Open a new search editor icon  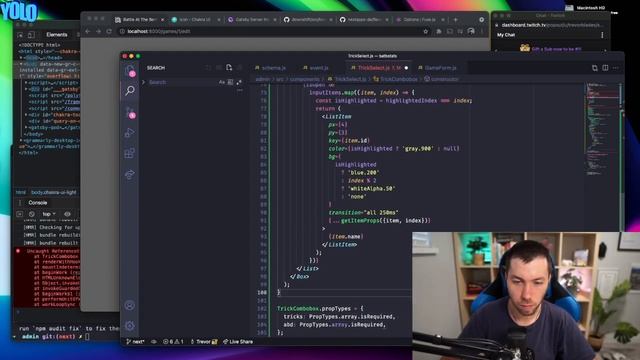(x=229, y=68)
